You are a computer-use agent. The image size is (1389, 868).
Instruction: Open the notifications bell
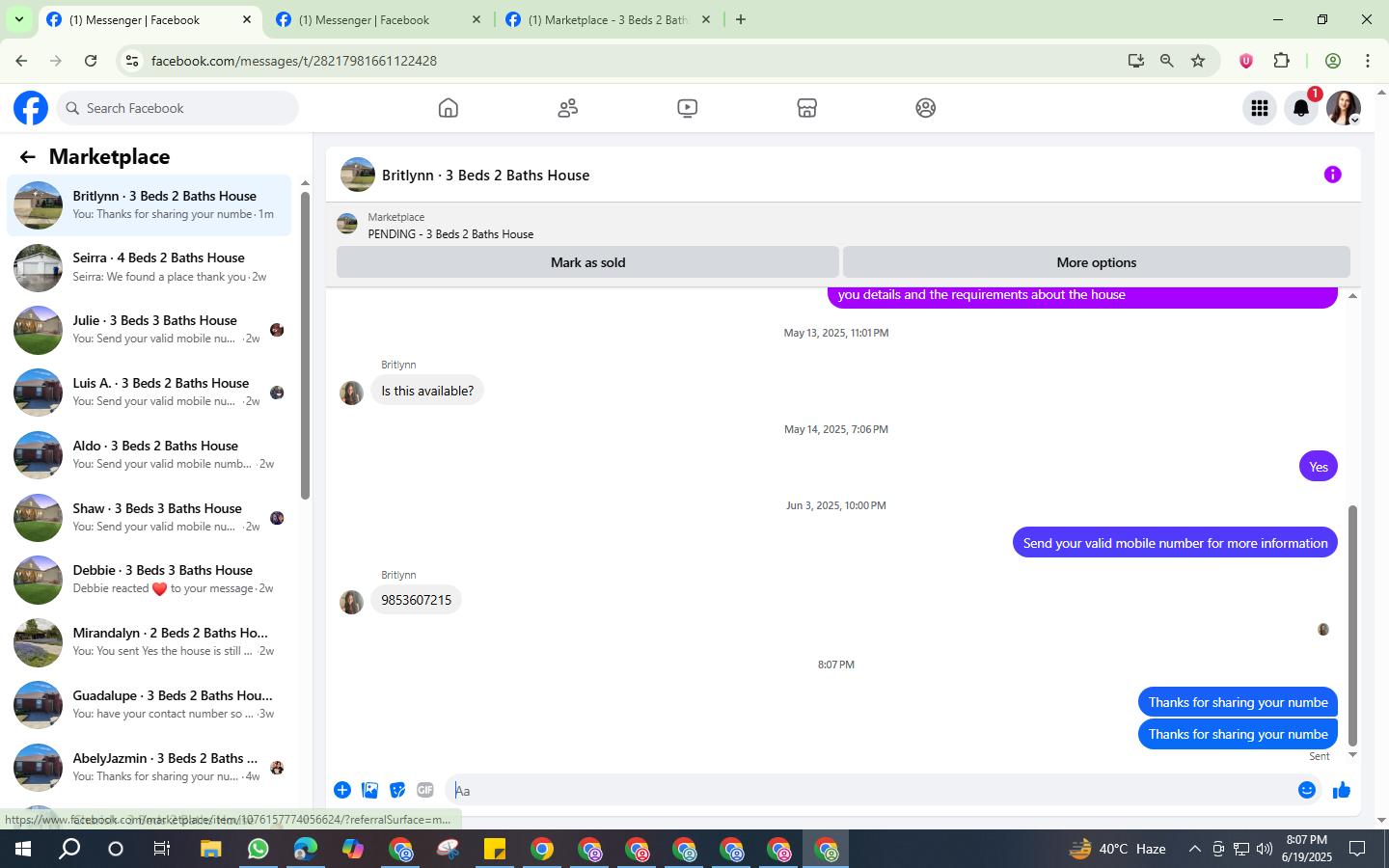click(x=1301, y=108)
